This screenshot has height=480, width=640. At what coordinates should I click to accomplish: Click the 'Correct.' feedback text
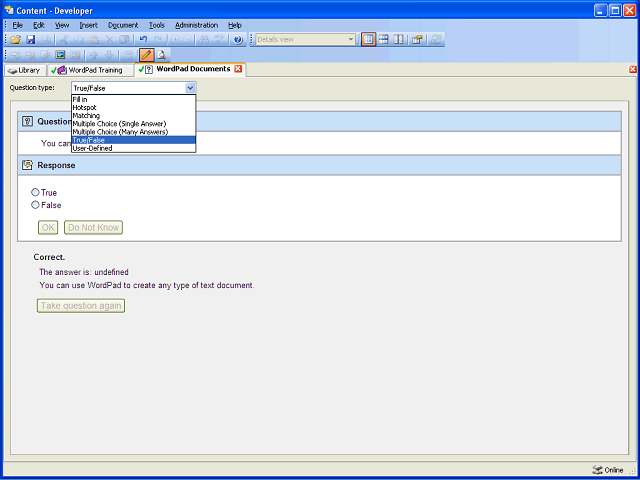pos(49,257)
